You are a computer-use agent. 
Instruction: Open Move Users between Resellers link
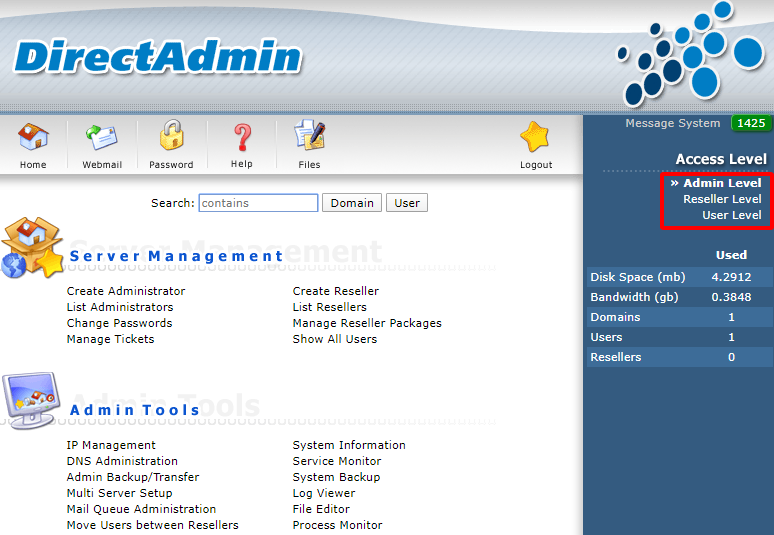153,525
